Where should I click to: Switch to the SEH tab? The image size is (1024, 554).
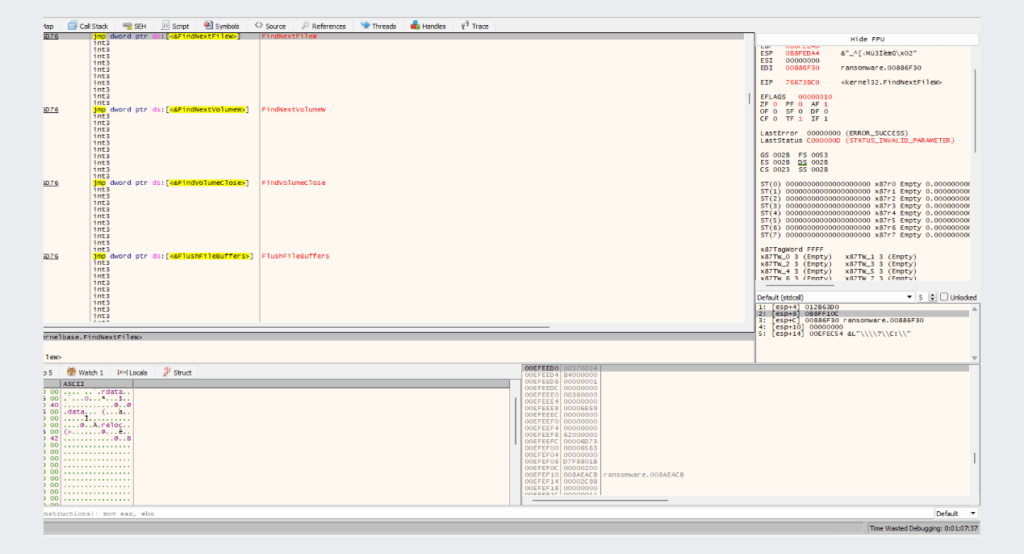(135, 26)
